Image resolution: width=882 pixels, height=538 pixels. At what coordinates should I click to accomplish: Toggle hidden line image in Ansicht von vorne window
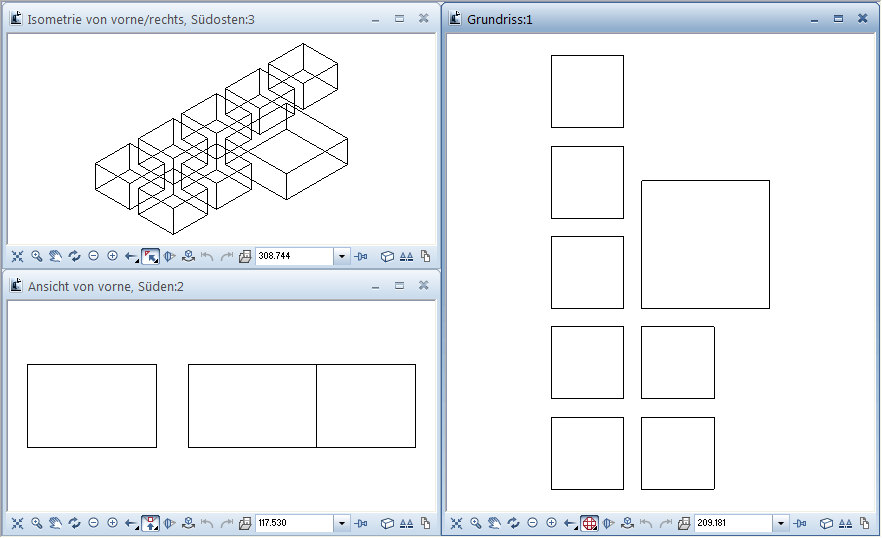click(x=387, y=523)
